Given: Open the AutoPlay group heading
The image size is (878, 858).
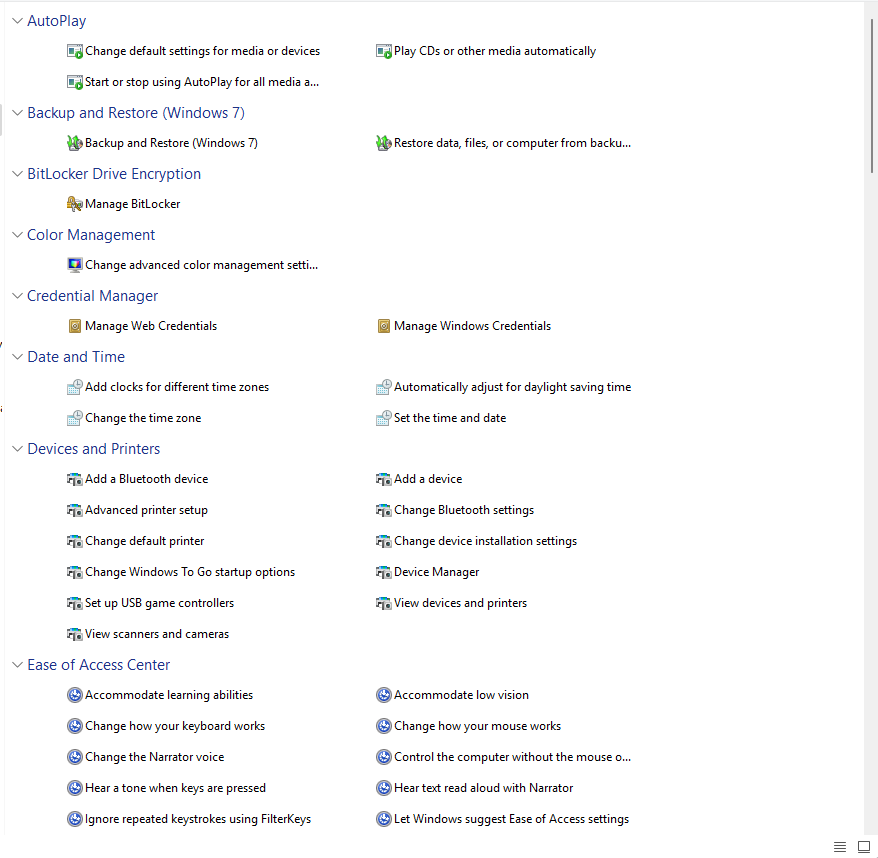Looking at the screenshot, I should [57, 21].
